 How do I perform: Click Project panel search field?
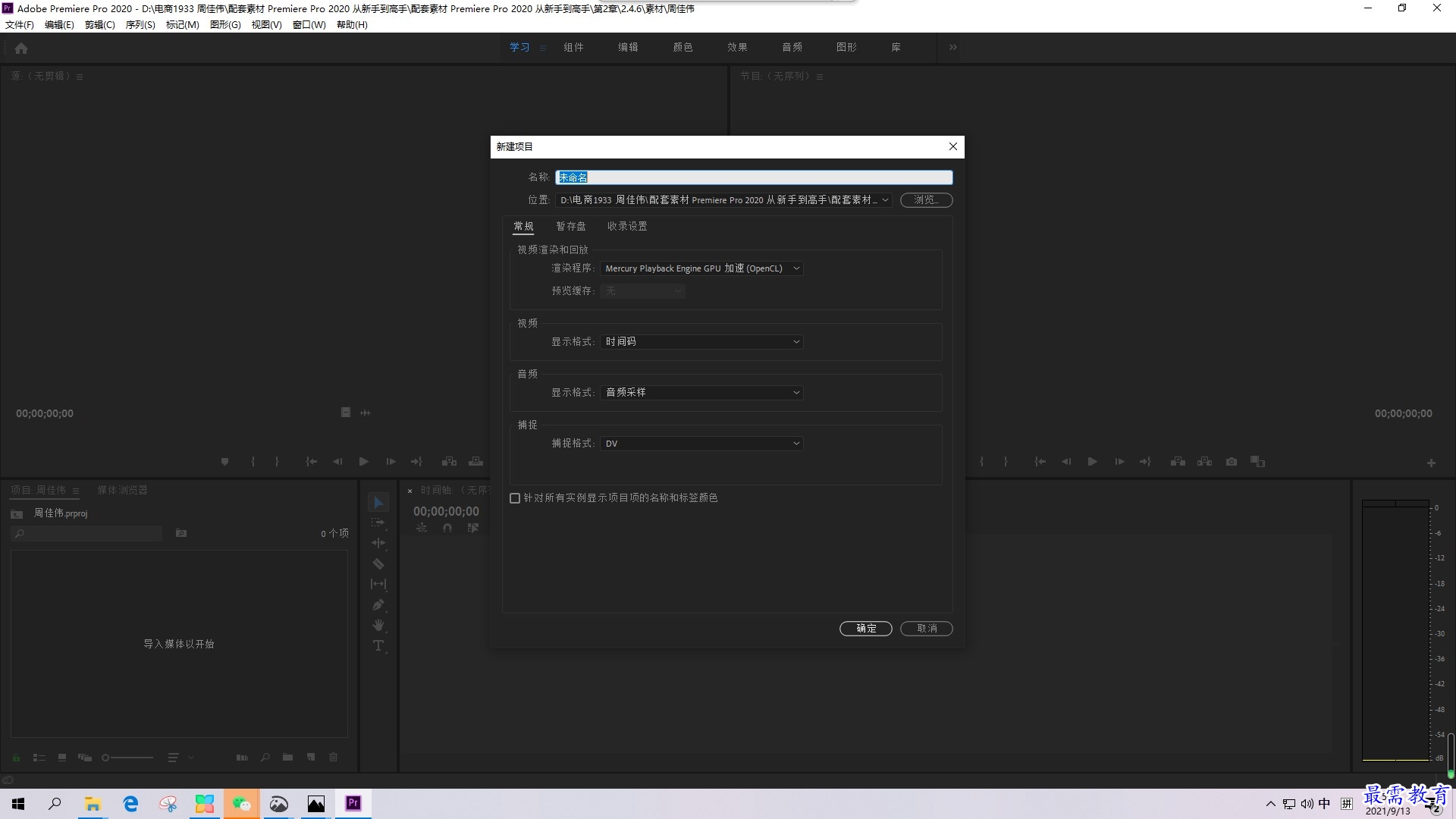[87, 534]
